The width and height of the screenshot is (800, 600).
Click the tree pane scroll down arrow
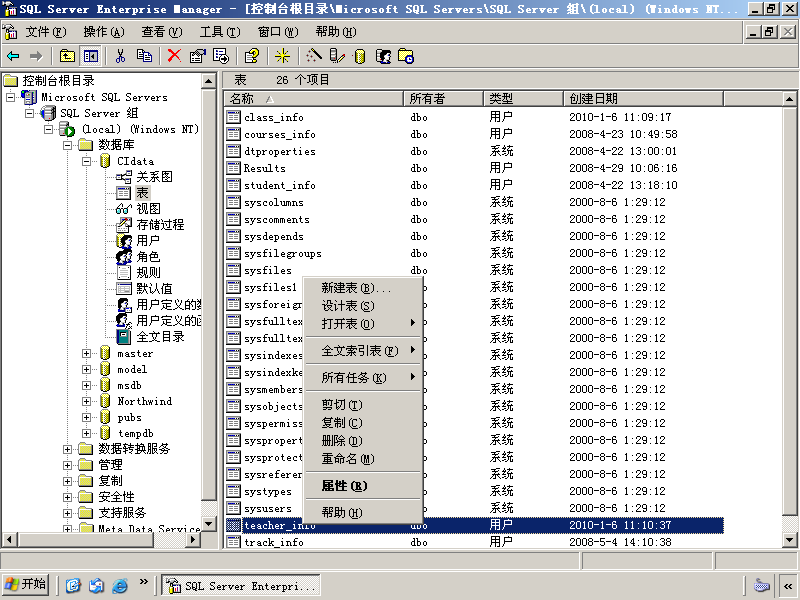pos(209,524)
